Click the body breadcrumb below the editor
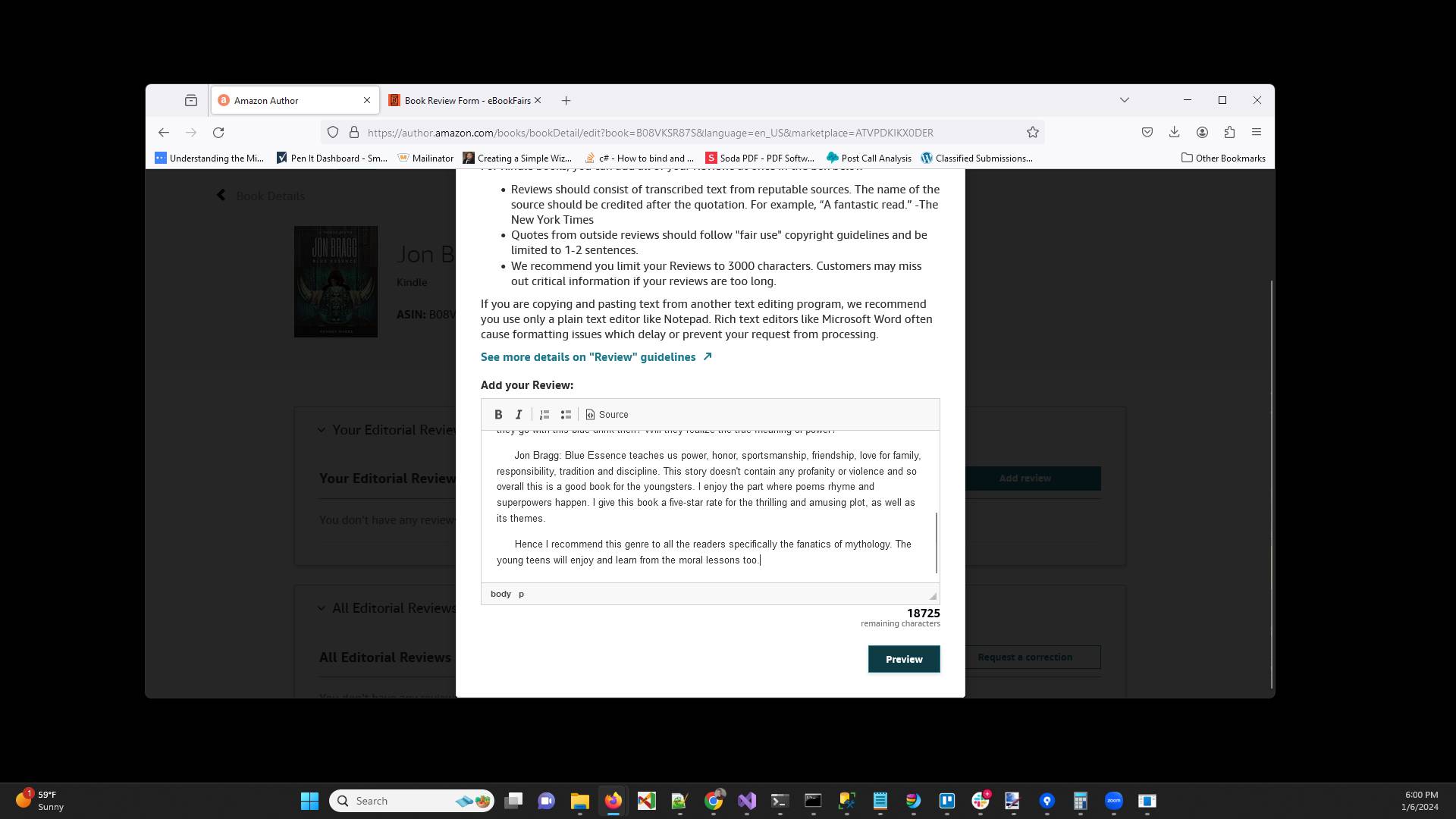 coord(500,594)
